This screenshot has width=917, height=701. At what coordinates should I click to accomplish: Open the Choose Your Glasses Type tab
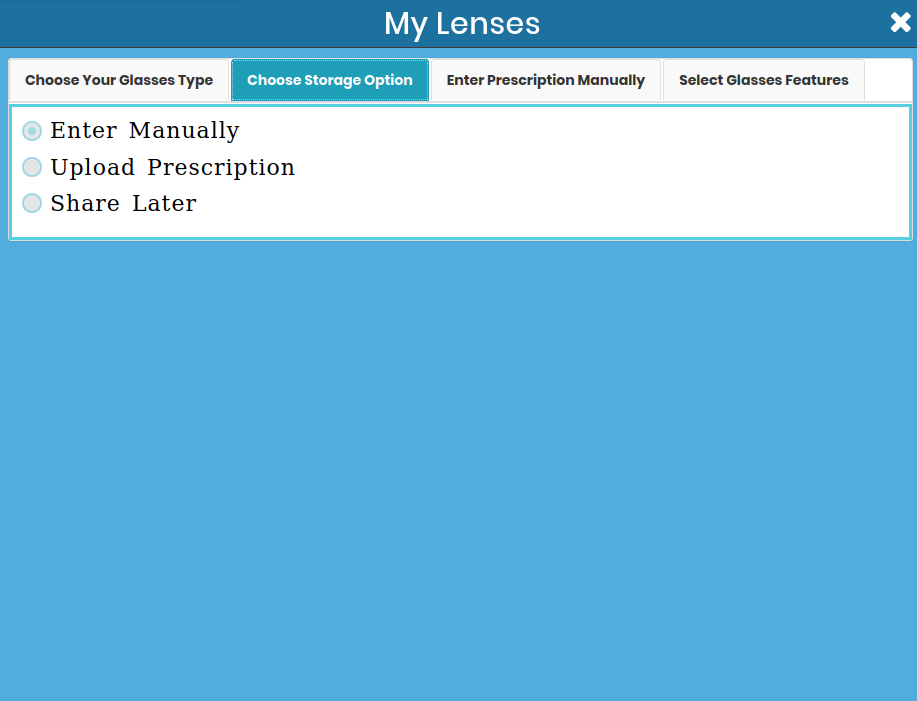coord(119,80)
